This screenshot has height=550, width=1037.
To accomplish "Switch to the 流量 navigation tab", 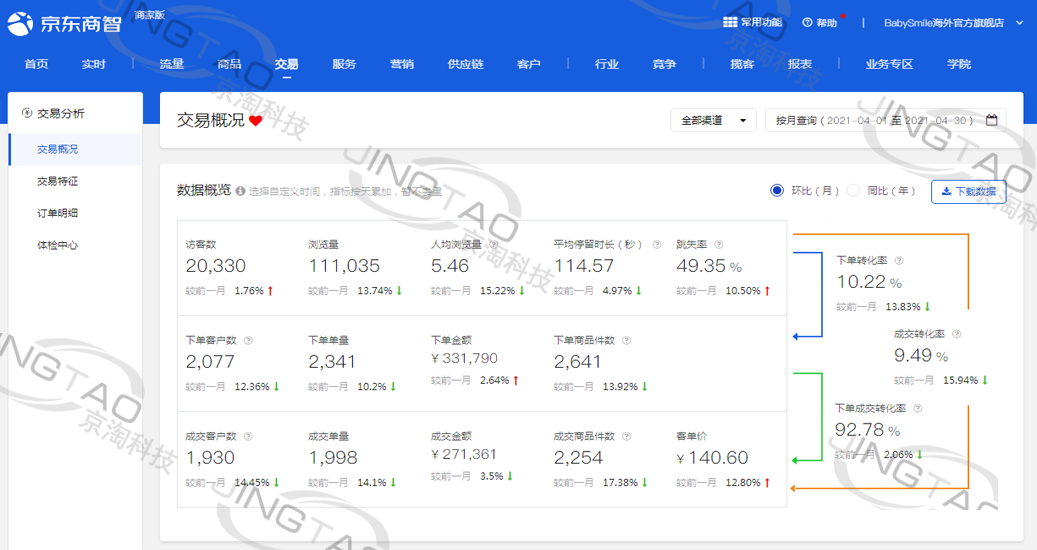I will 171,64.
